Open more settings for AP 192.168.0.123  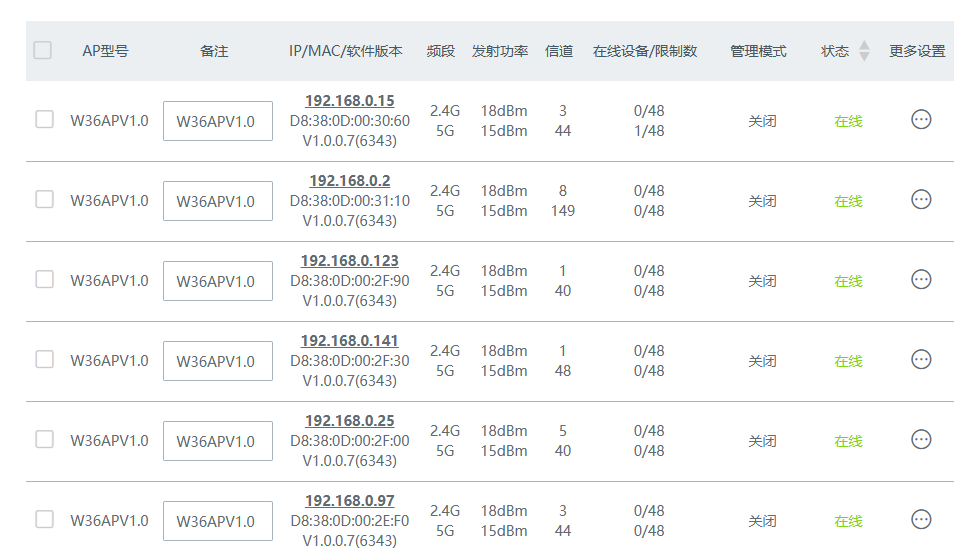pyautogui.click(x=921, y=279)
